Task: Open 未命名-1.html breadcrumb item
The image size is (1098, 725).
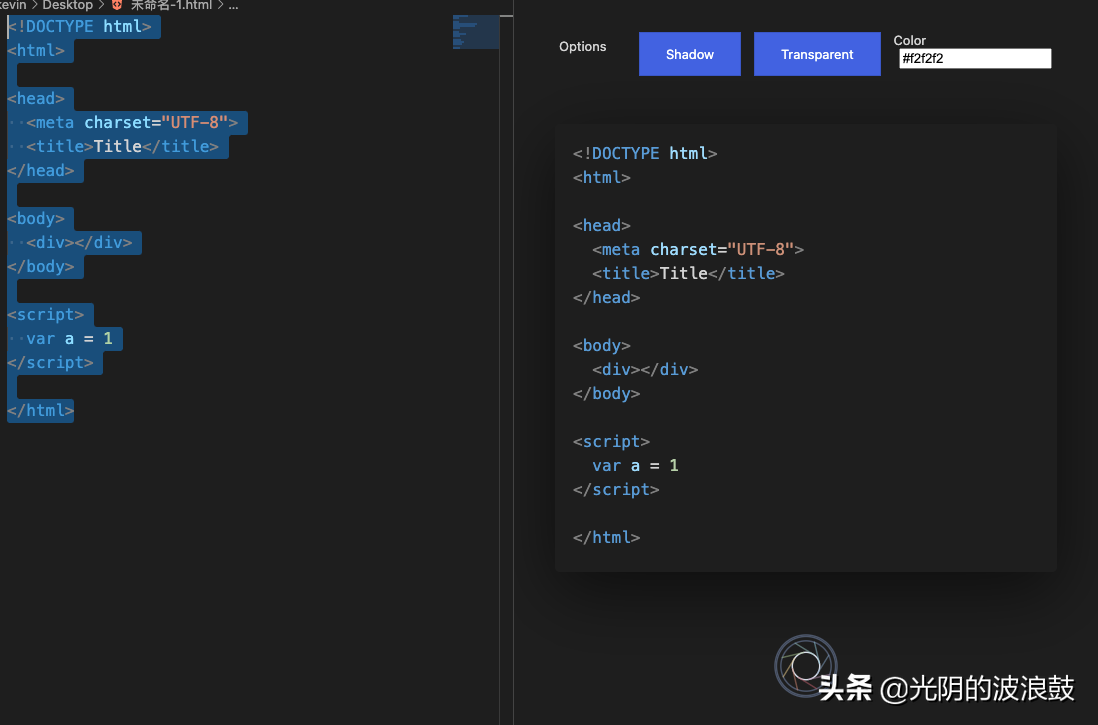Action: click(x=172, y=6)
